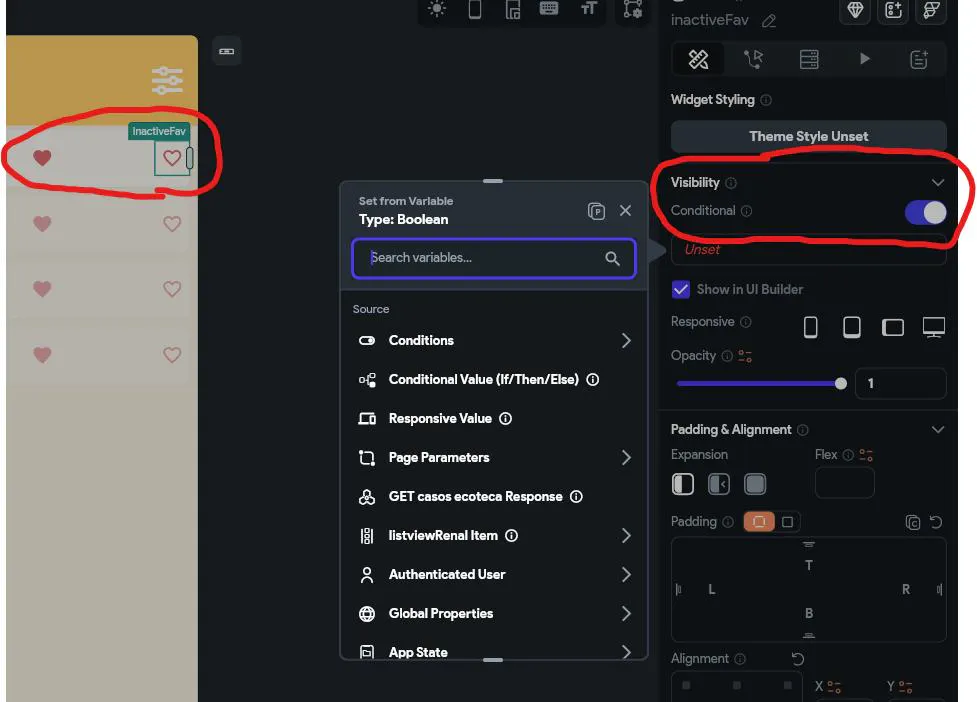Toggle the keyboard preview icon
The height and width of the screenshot is (702, 977).
coord(549,8)
